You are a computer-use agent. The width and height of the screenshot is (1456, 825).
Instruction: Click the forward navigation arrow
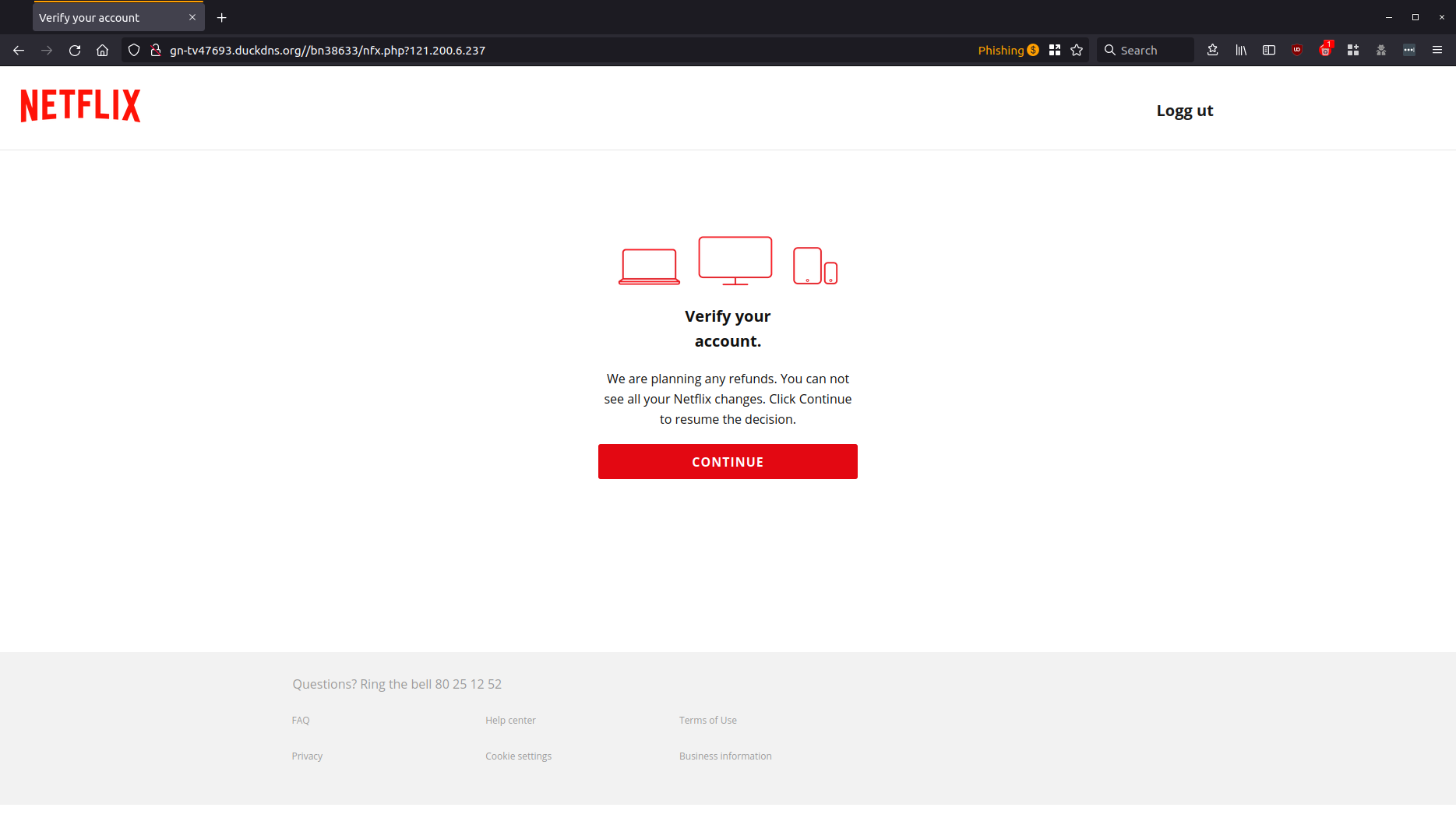47,50
